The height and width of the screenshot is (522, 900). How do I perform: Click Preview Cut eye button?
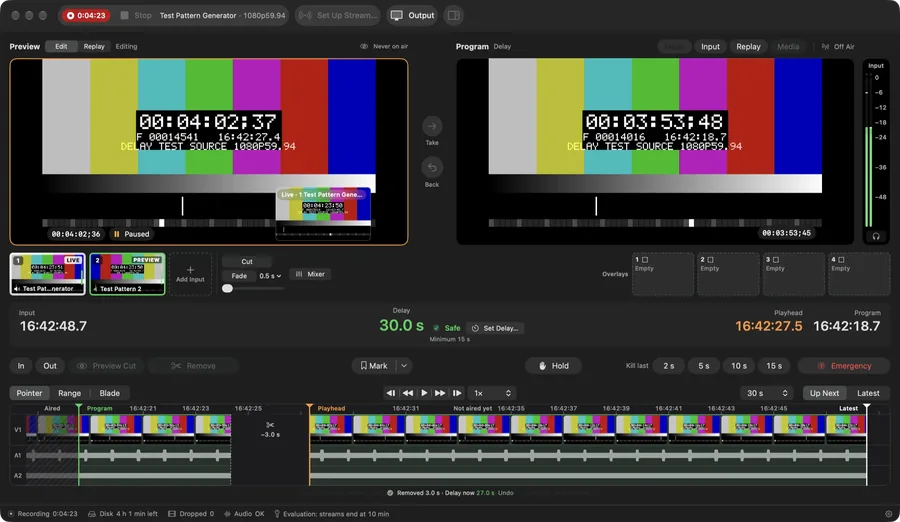point(107,366)
